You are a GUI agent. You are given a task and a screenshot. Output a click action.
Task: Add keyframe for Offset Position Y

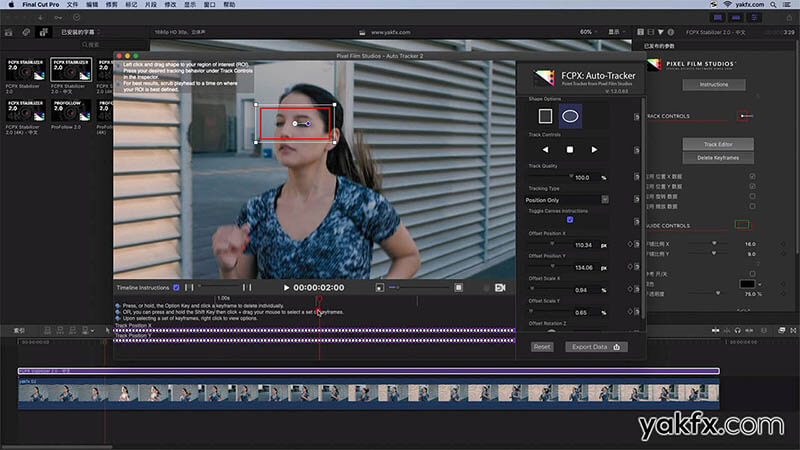pos(630,267)
